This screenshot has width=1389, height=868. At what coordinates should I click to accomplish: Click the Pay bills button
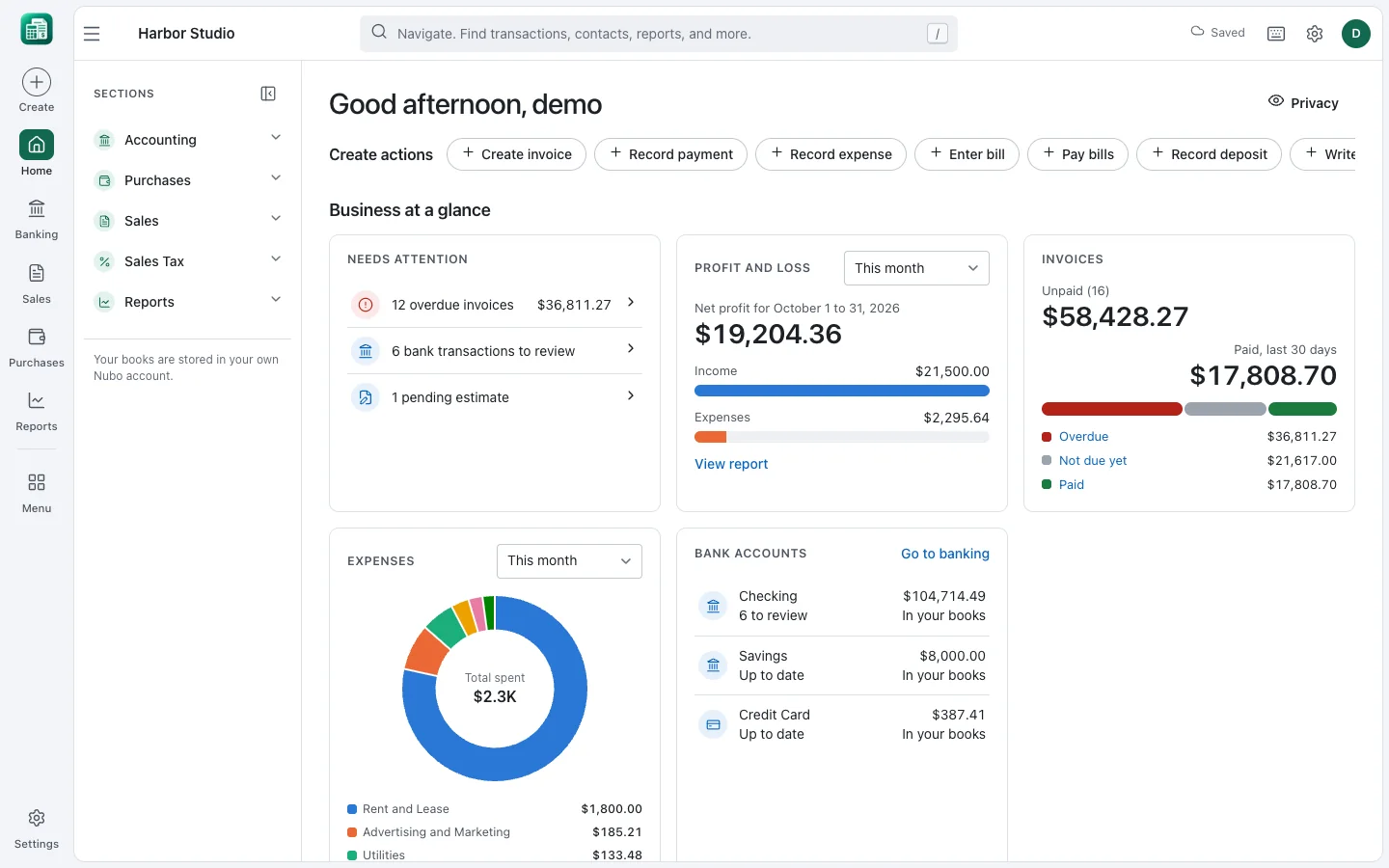click(x=1077, y=154)
